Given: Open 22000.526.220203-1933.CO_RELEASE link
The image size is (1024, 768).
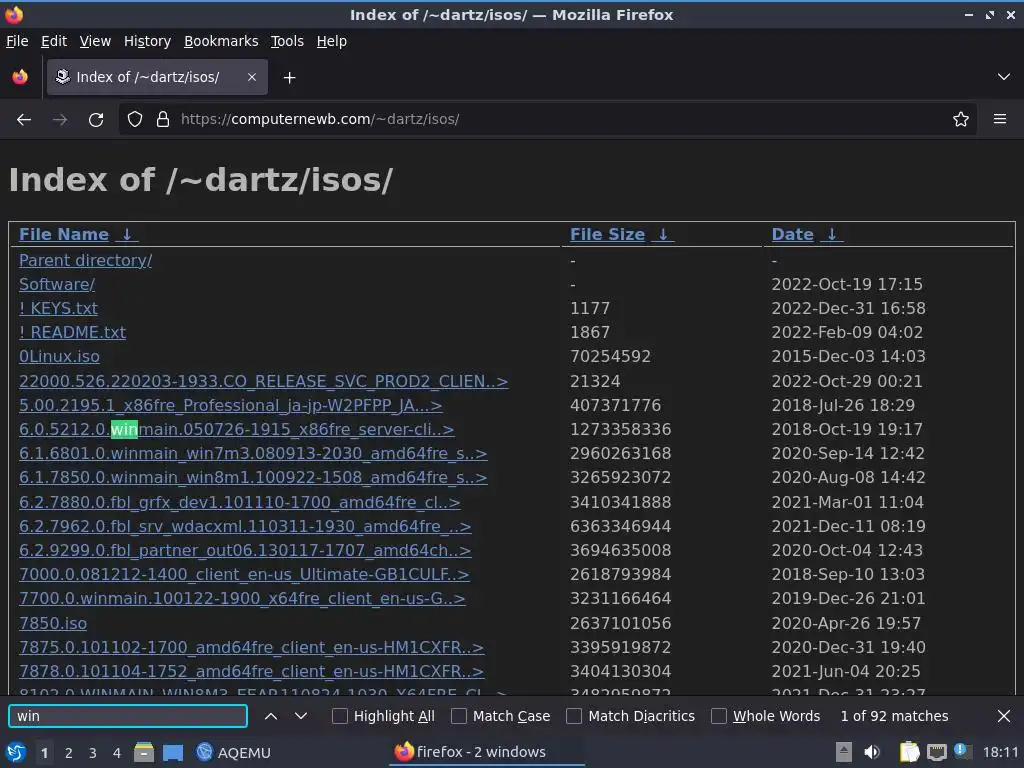Looking at the screenshot, I should pyautogui.click(x=263, y=381).
